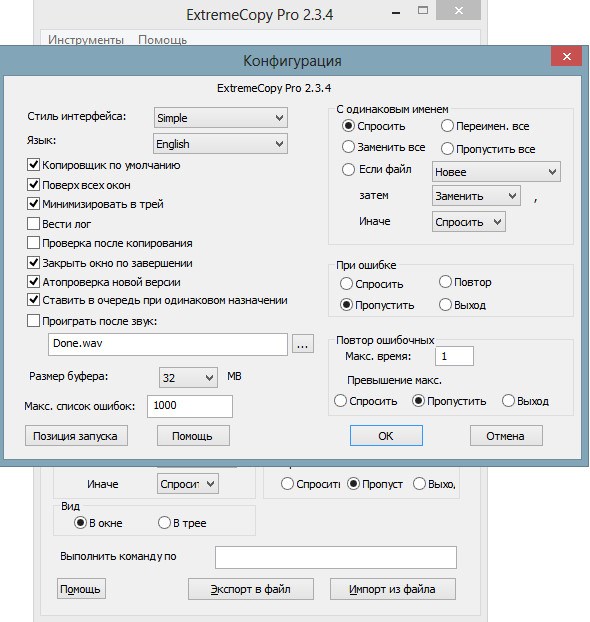The width and height of the screenshot is (590, 622).
Task: Click the Выполнить команду по input field
Action: [336, 557]
